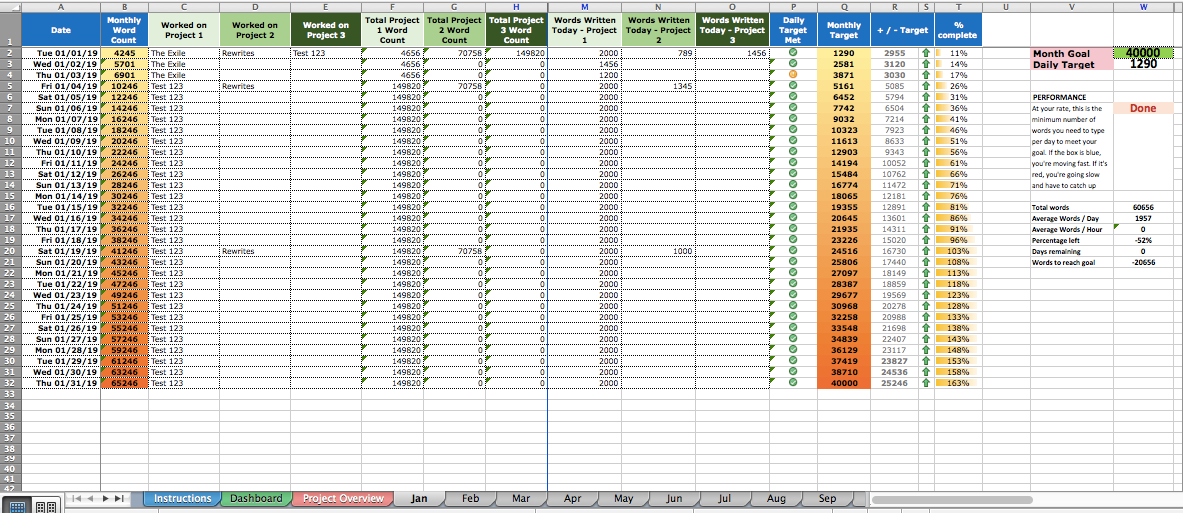The height and width of the screenshot is (513, 1183).
Task: Go to previous sheet tab arrow
Action: (91, 499)
